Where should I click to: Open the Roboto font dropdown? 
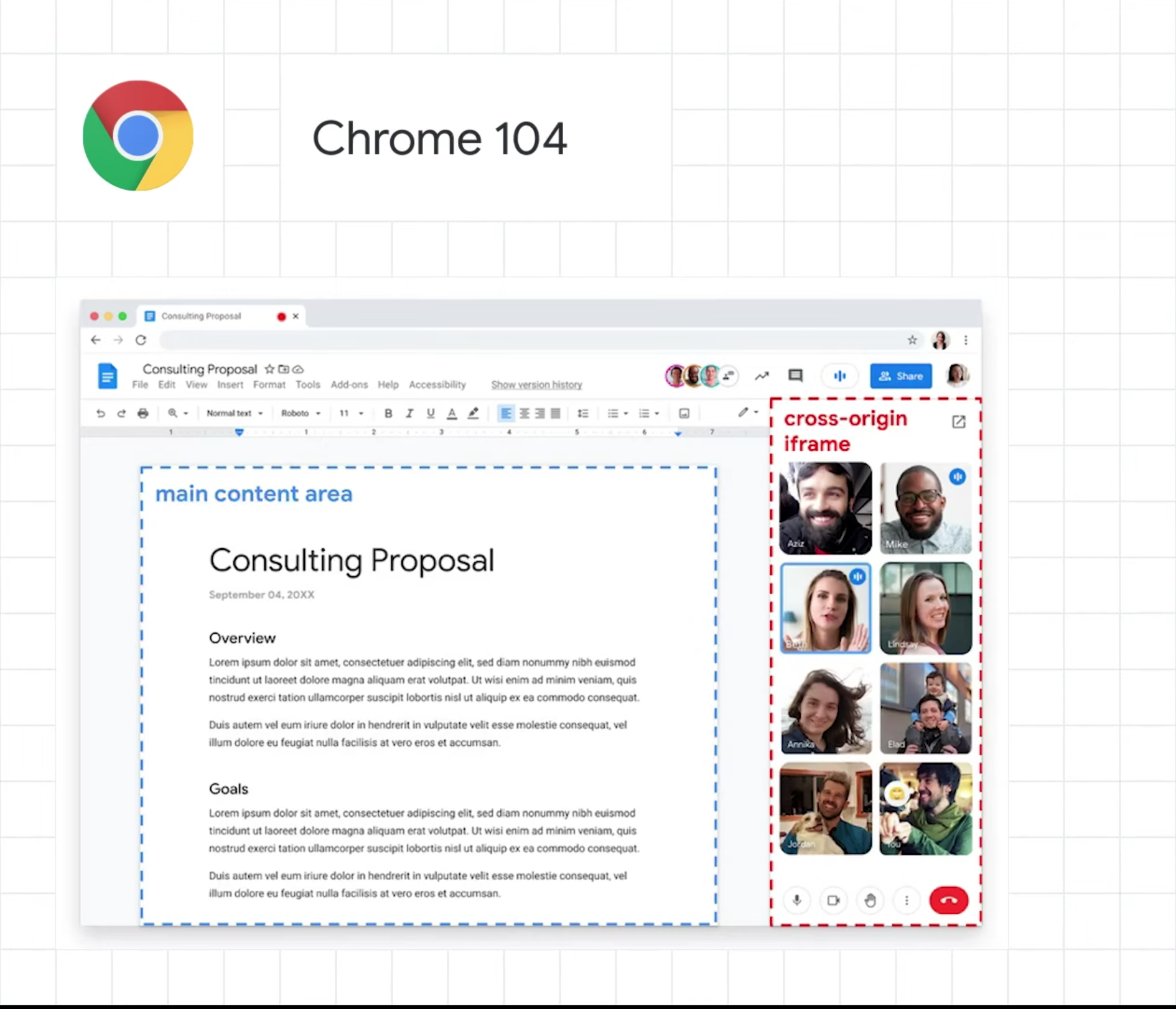tap(301, 413)
